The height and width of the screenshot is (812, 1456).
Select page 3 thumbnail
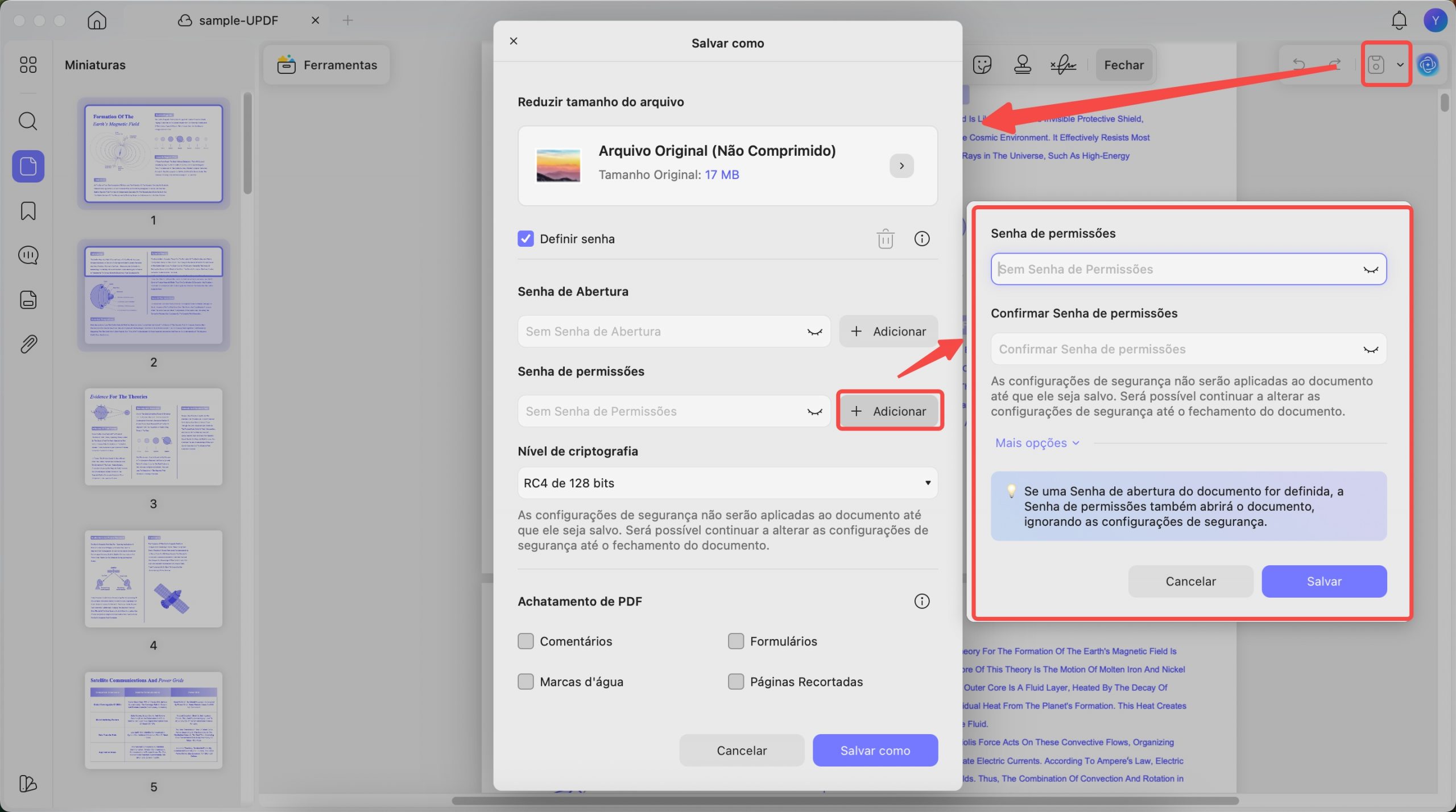coord(154,437)
